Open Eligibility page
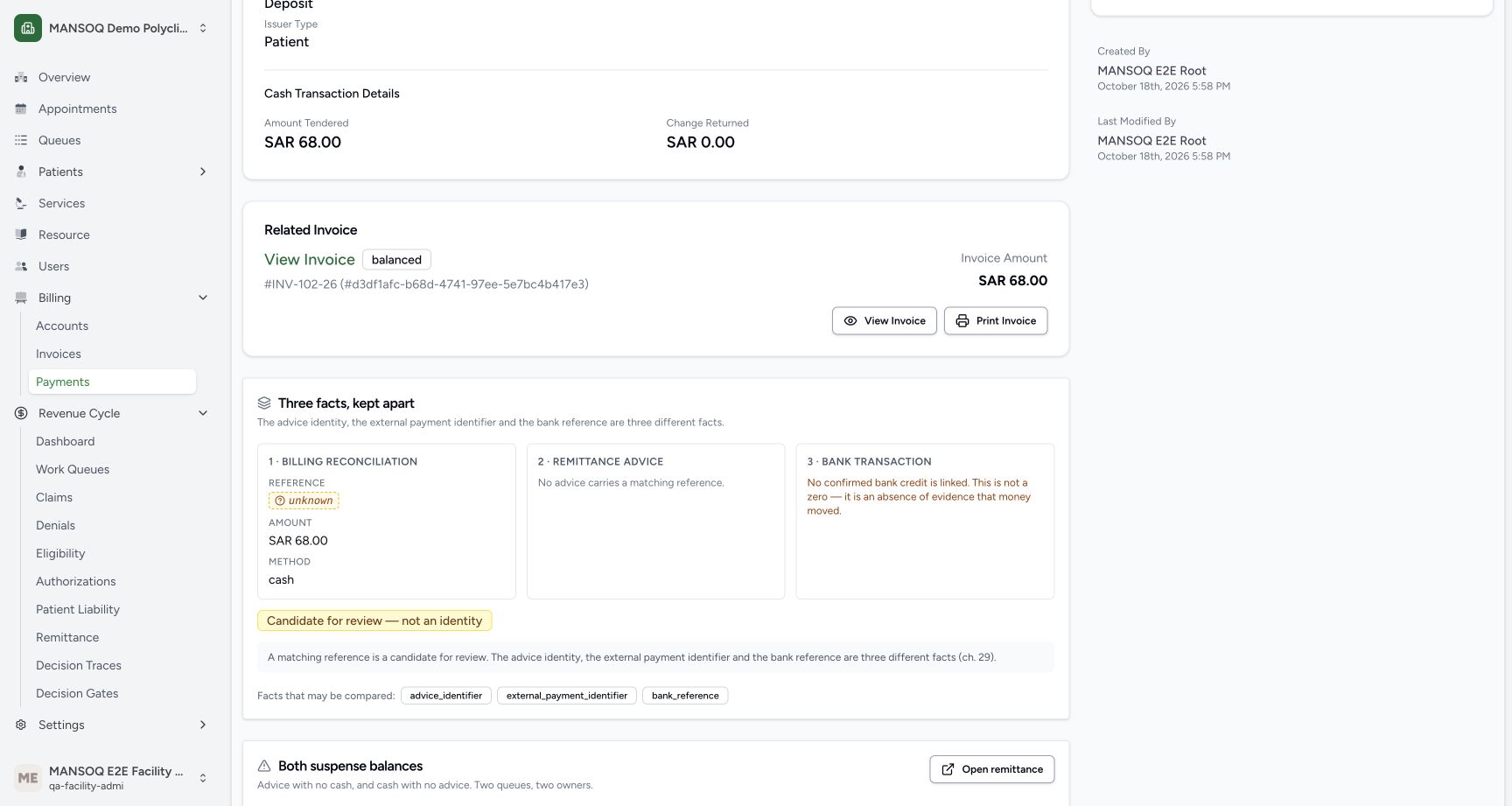Image resolution: width=1512 pixels, height=806 pixels. point(60,553)
